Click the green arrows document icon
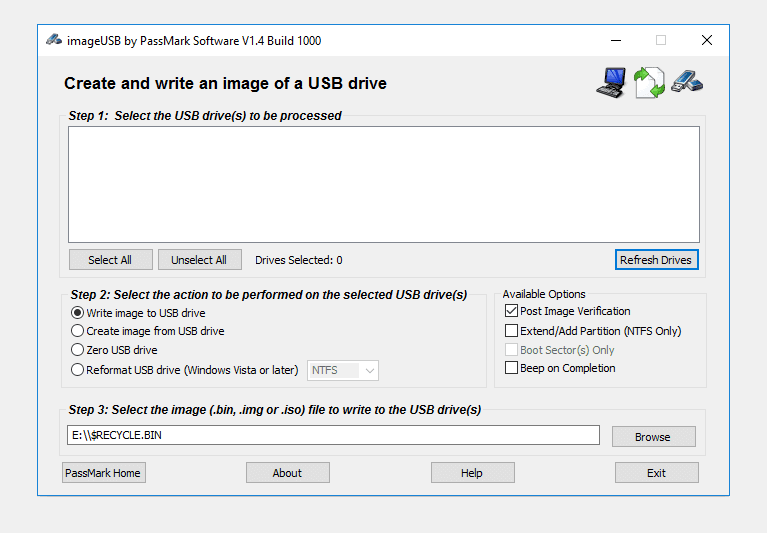The height and width of the screenshot is (533, 767). [649, 83]
